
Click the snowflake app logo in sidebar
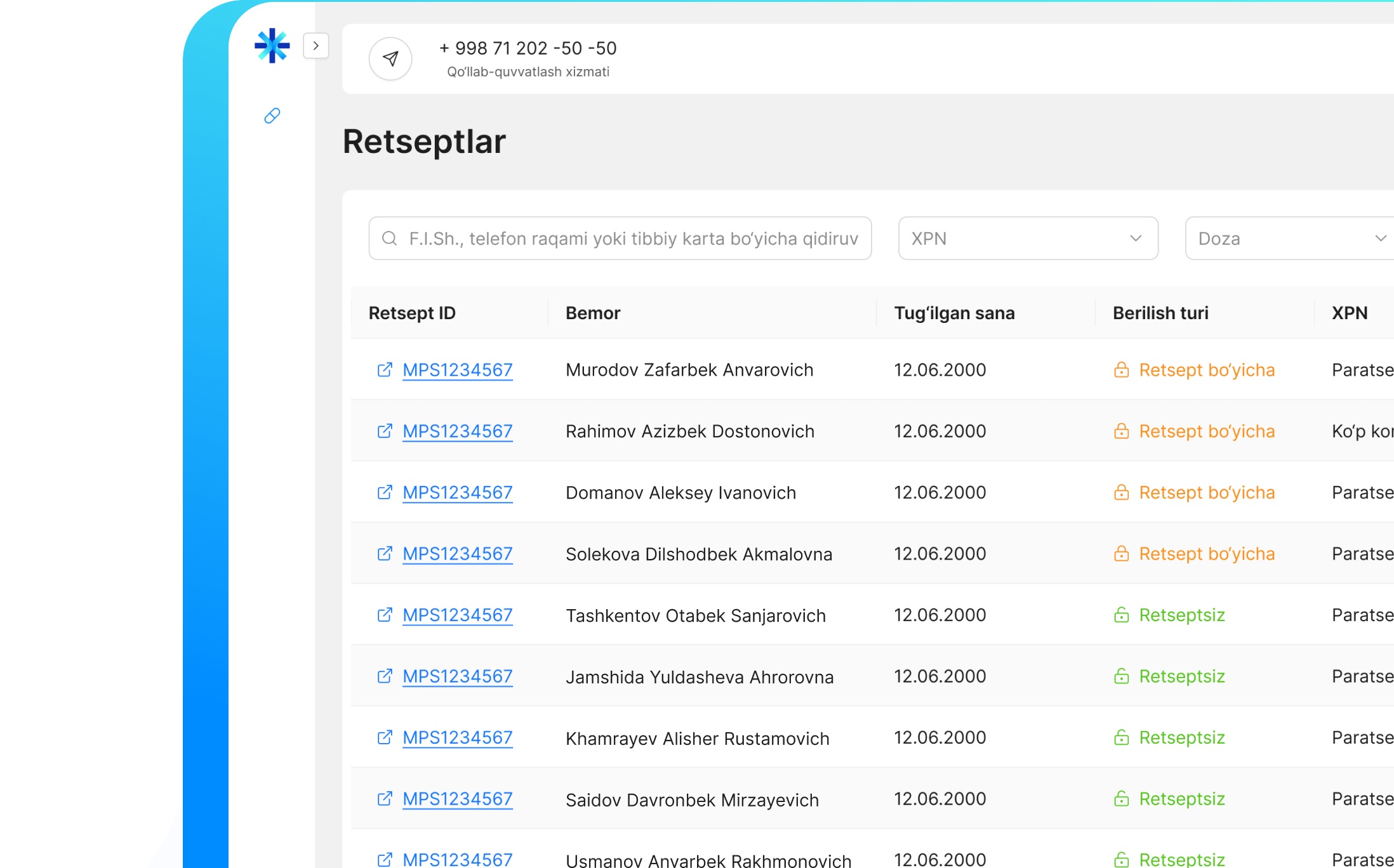click(x=272, y=46)
